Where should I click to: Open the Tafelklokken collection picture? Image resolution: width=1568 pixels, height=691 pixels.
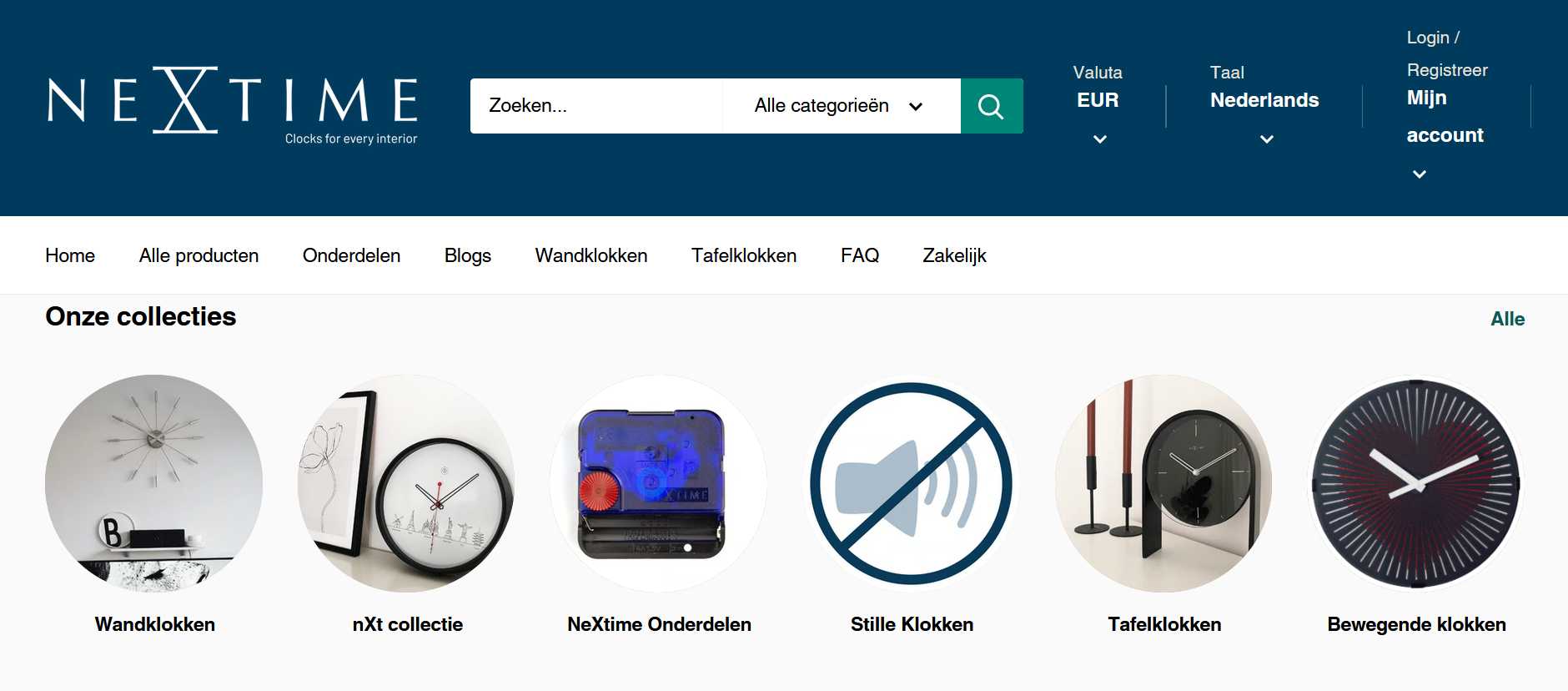[1163, 483]
